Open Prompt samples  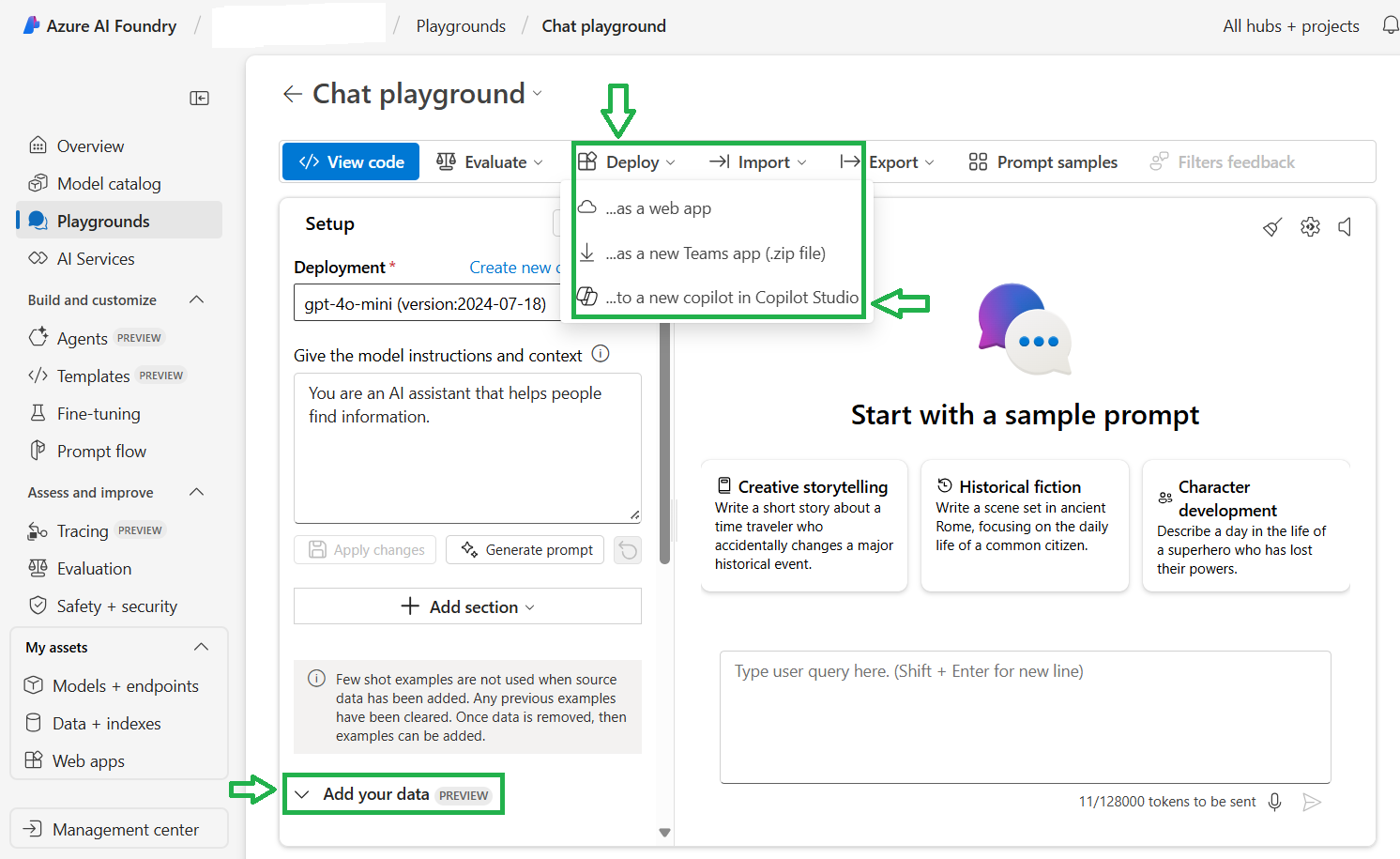point(1043,162)
